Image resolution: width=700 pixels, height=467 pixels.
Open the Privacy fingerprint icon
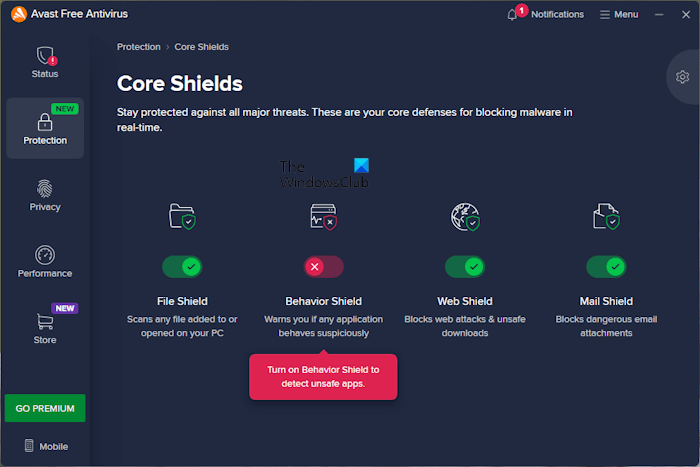click(x=44, y=189)
